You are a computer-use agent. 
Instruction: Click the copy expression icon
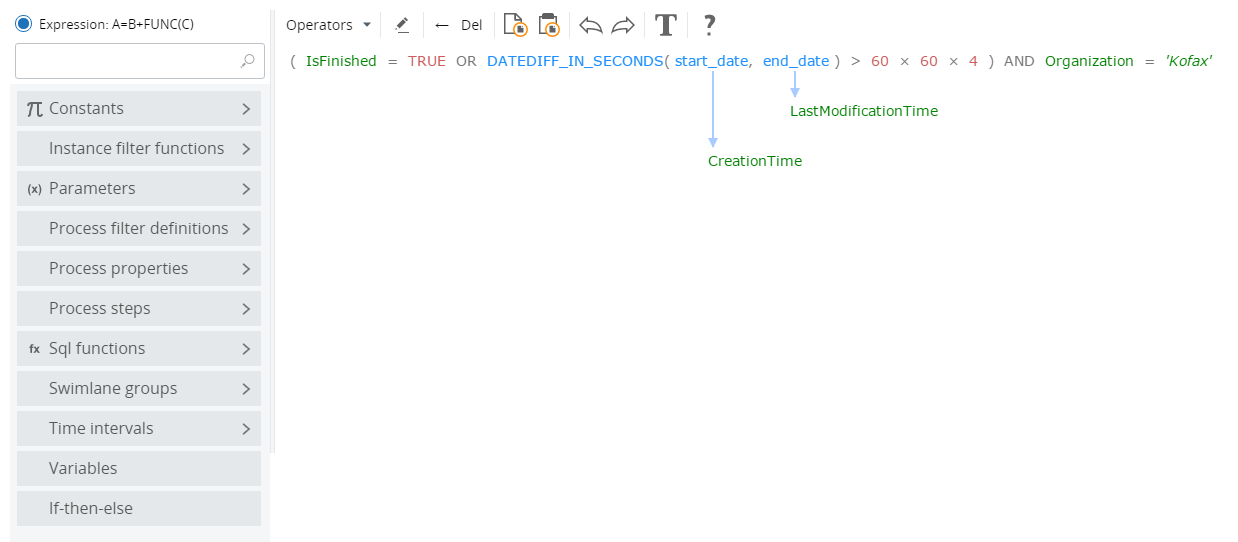pos(515,25)
